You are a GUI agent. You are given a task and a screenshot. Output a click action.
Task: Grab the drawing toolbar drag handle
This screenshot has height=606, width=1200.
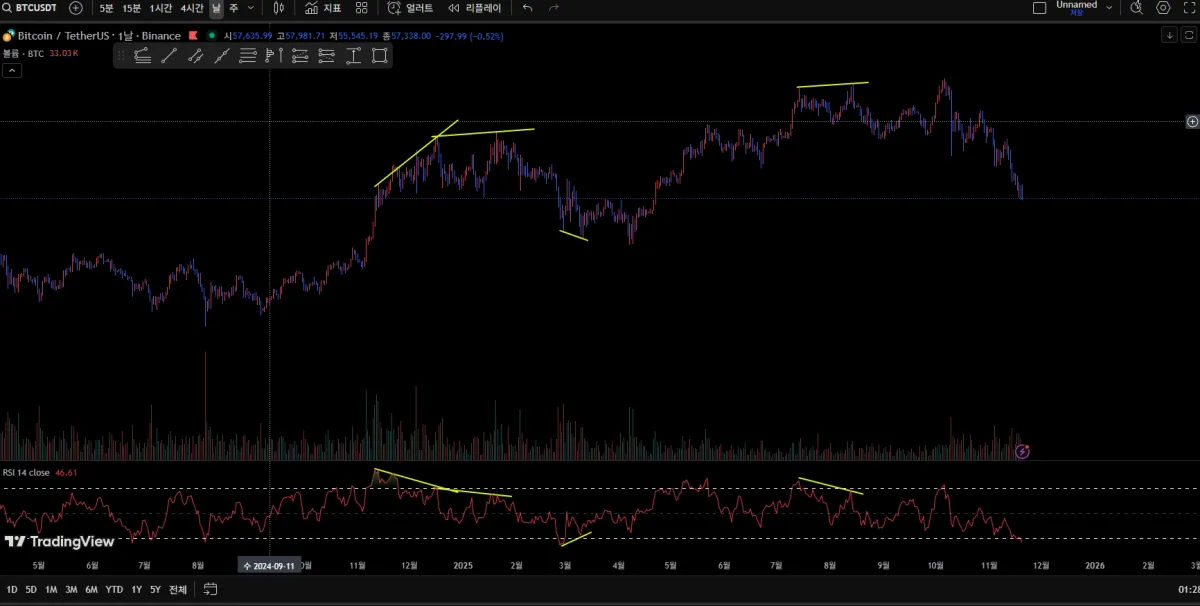(121, 56)
